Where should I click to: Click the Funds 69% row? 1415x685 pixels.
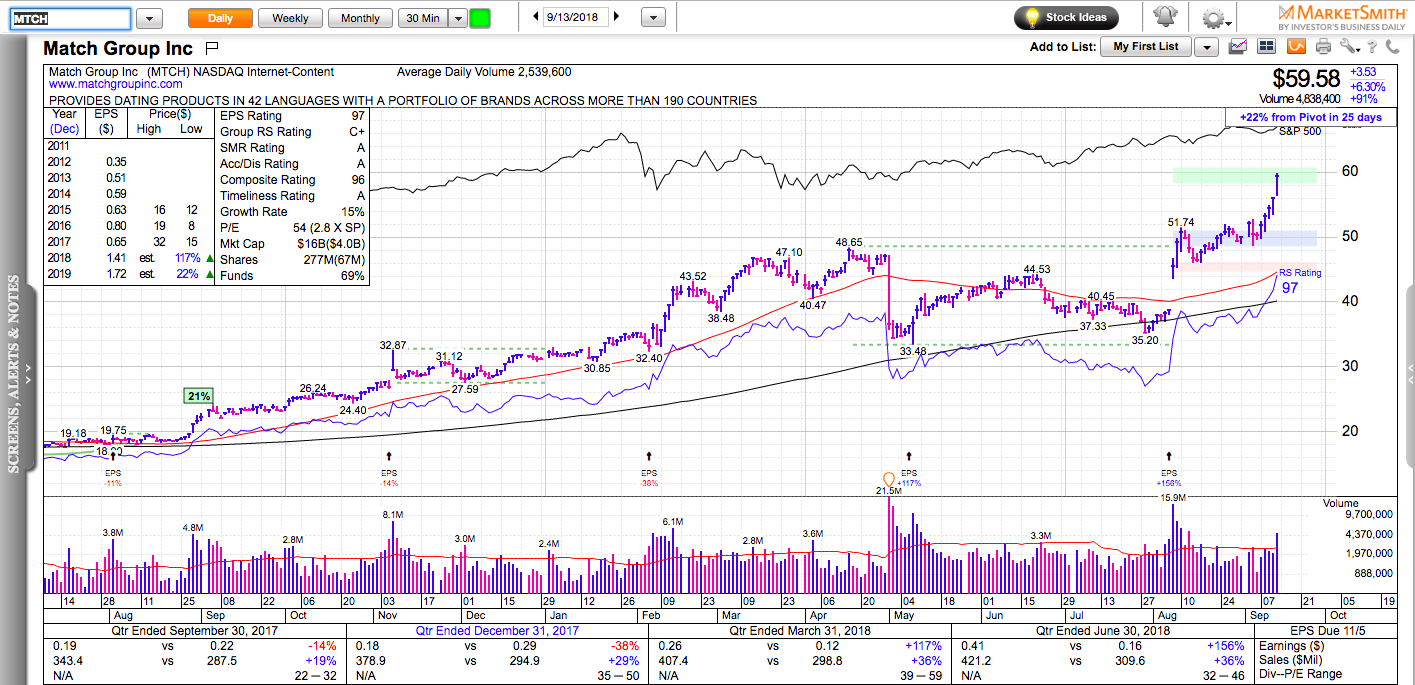(292, 275)
